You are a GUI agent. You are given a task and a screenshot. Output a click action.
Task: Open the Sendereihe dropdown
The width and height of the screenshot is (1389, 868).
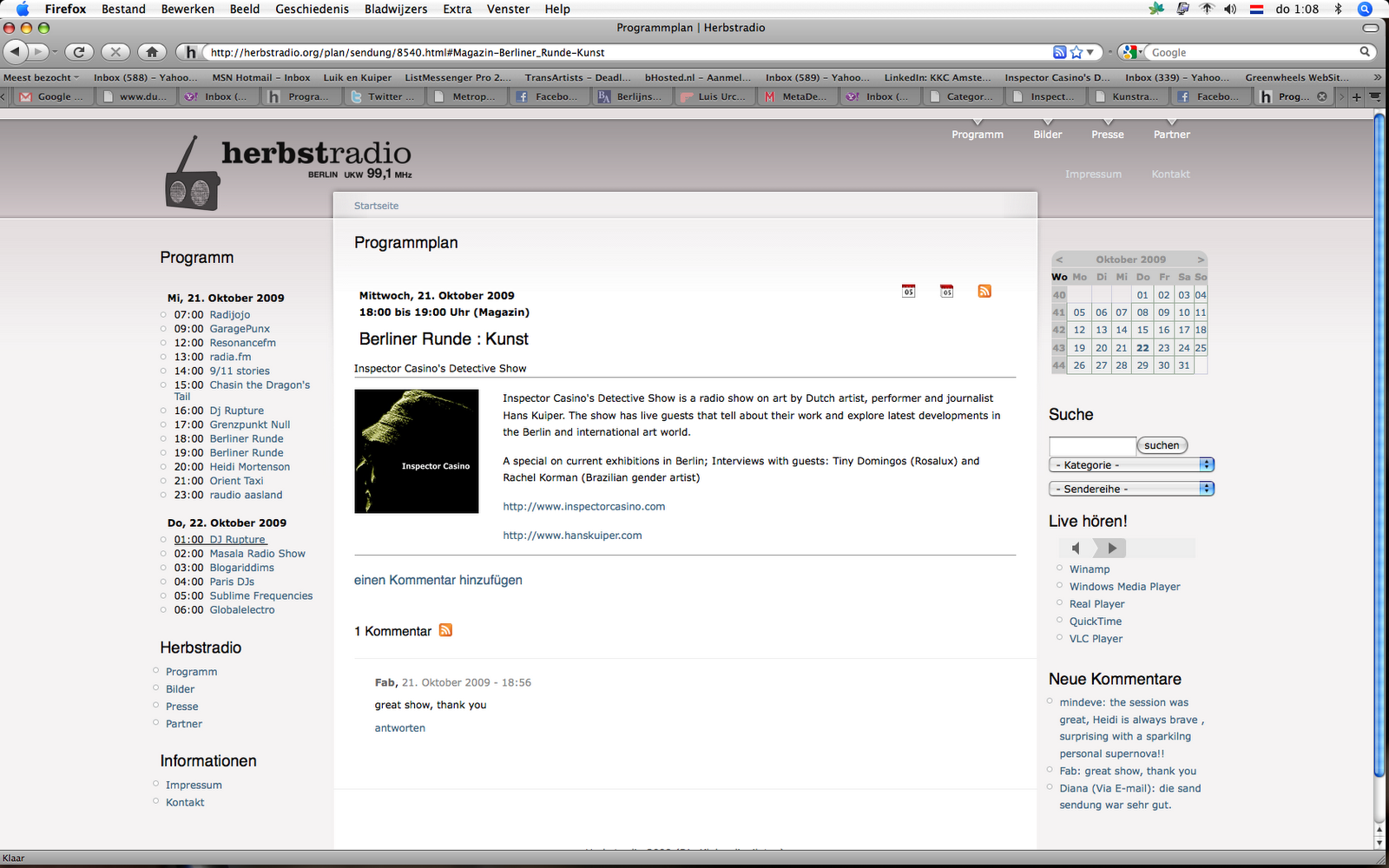coord(1131,489)
